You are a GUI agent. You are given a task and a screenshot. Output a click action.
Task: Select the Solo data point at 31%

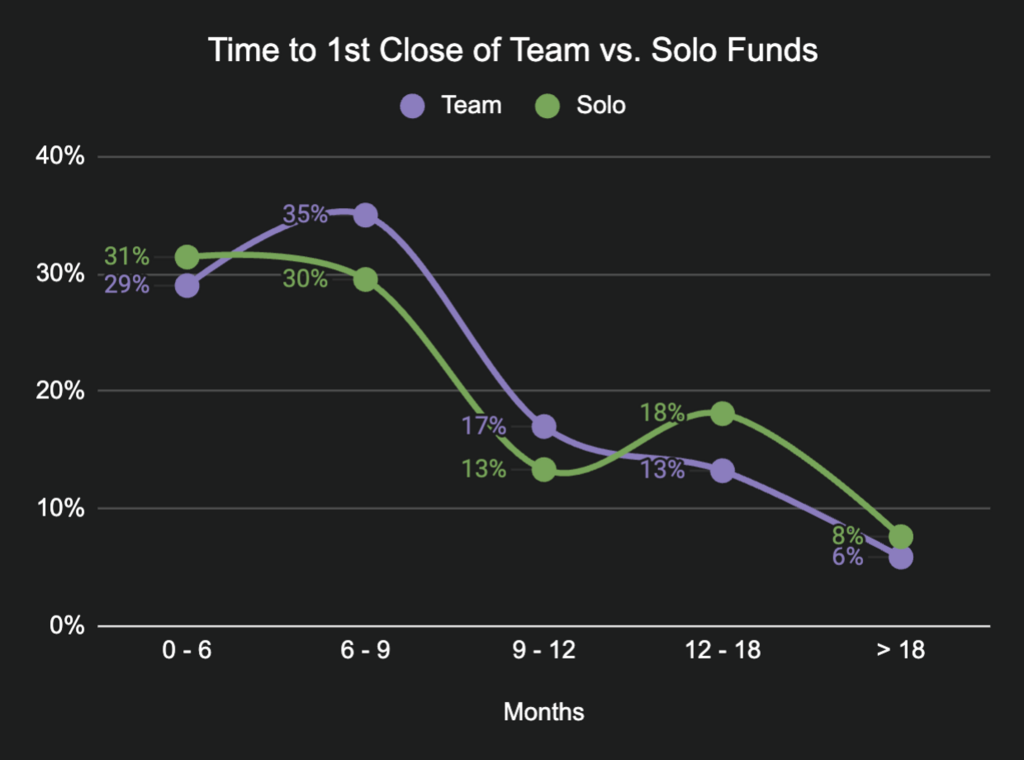coord(187,258)
